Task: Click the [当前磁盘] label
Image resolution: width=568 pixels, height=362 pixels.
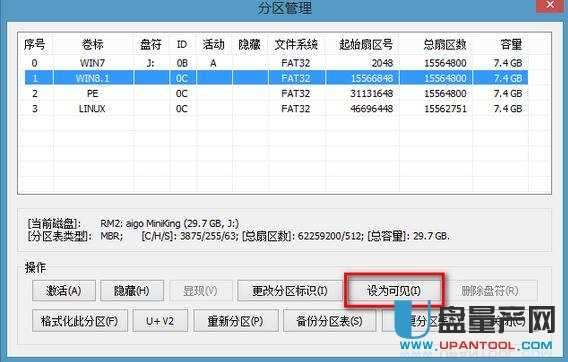Action: tap(54, 223)
